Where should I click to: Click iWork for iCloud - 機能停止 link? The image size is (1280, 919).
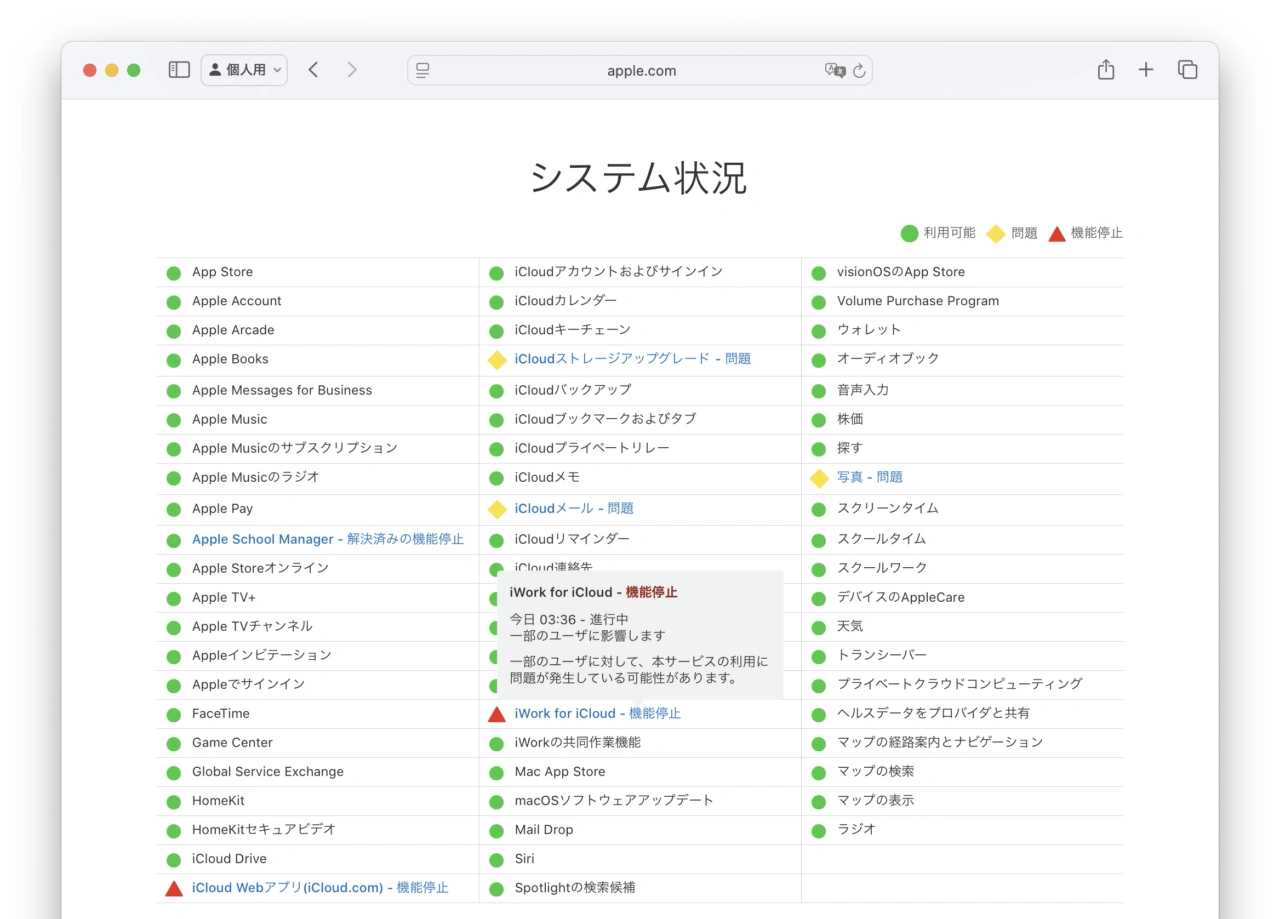[x=597, y=714]
